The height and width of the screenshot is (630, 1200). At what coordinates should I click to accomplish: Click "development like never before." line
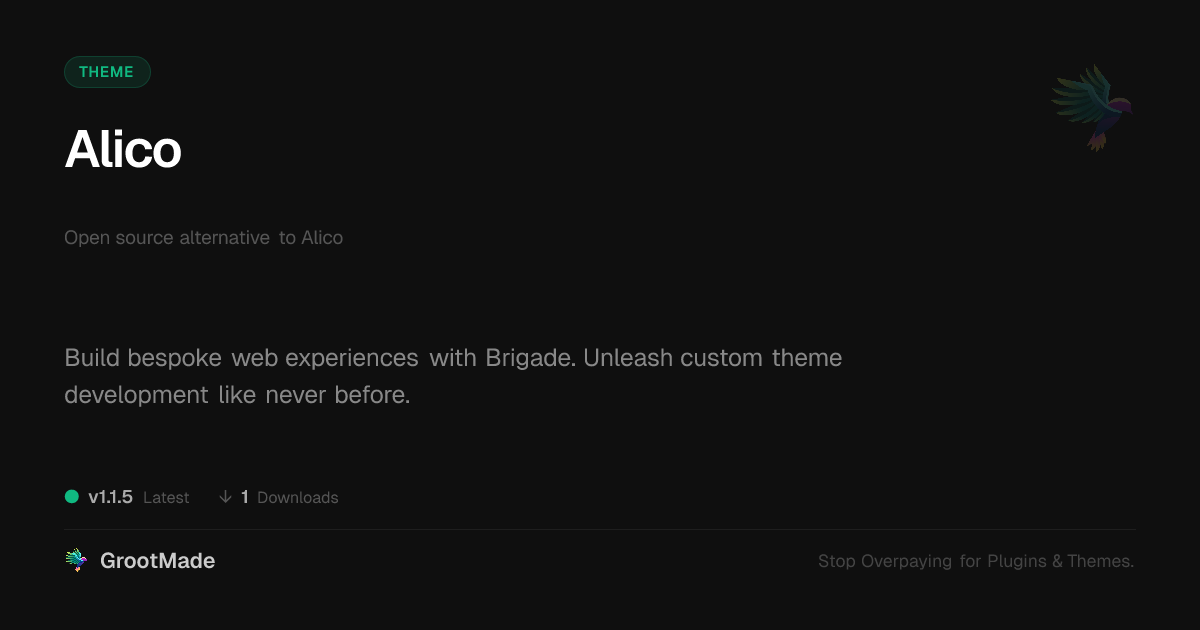click(x=237, y=395)
